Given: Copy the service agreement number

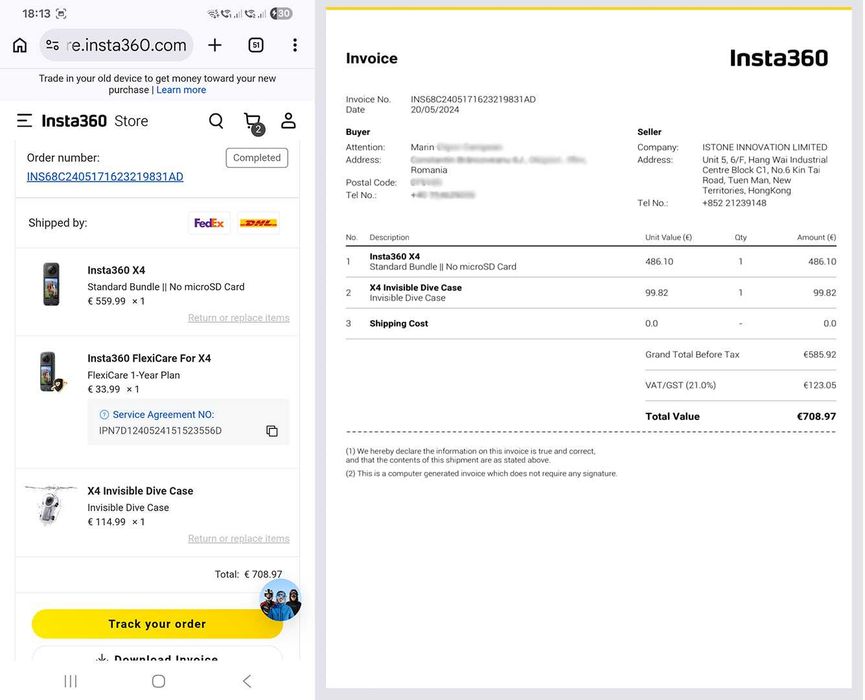Looking at the screenshot, I should pyautogui.click(x=272, y=431).
